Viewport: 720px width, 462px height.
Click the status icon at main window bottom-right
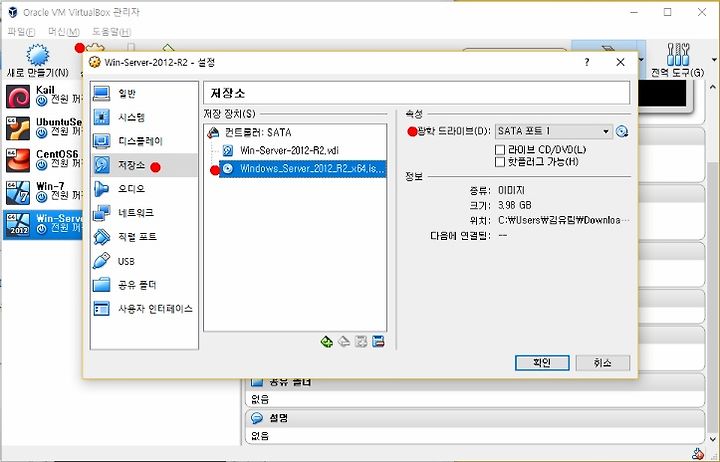pos(697,454)
